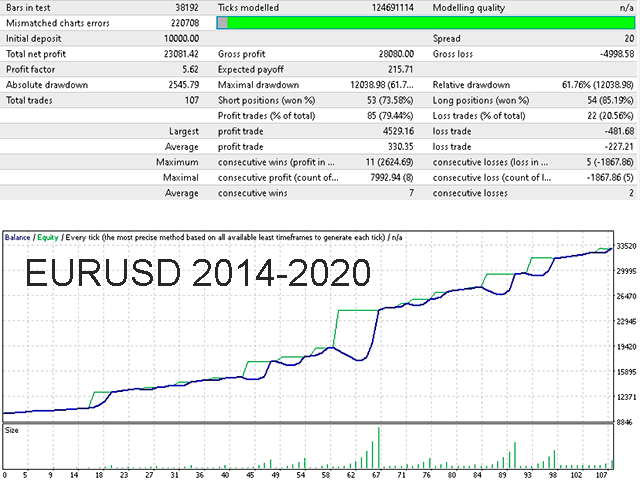Click the 22945 value on chart axis
This screenshot has width=640, height=480.
(626, 322)
